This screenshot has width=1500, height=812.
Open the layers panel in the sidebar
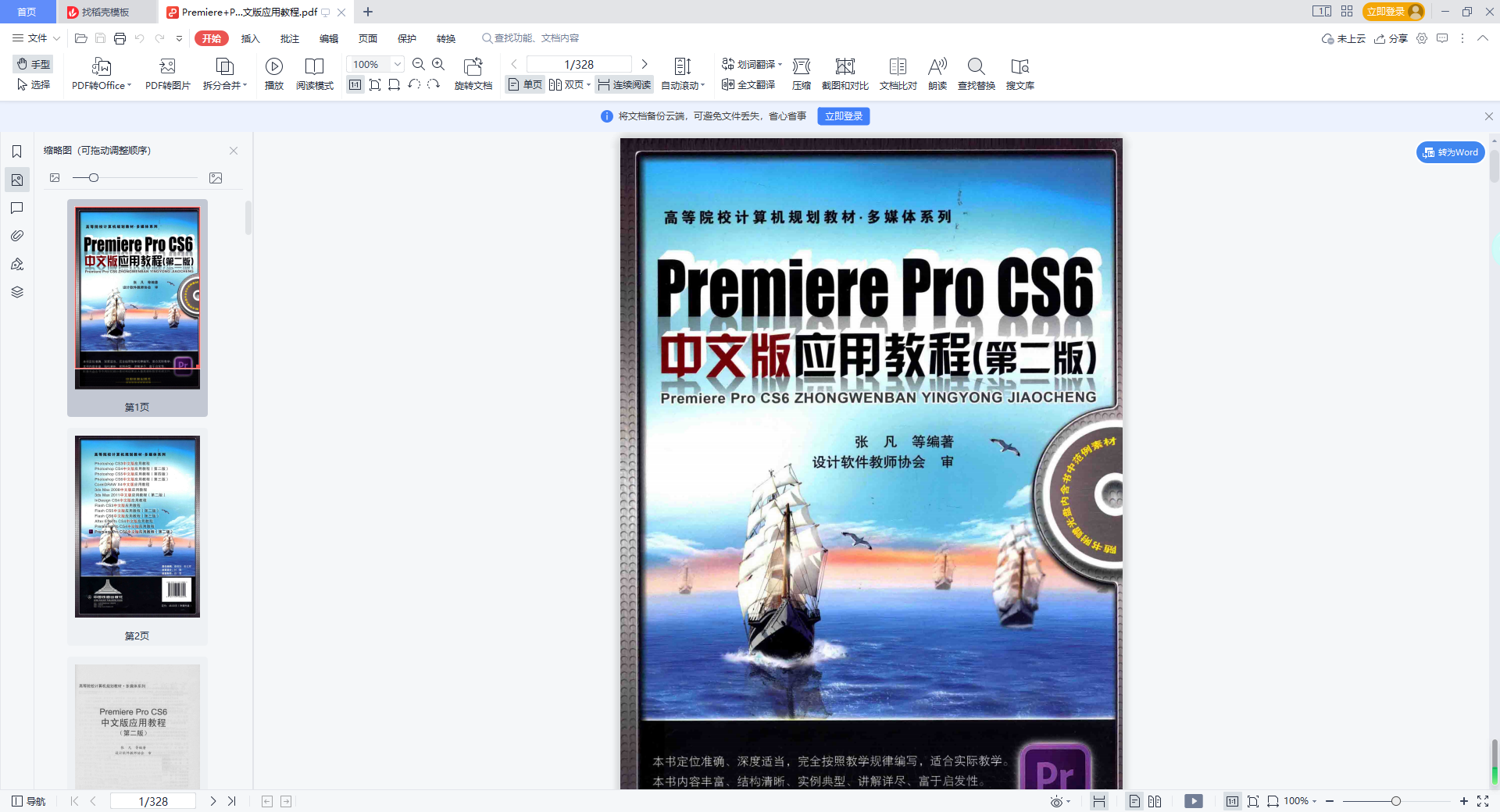(x=17, y=292)
